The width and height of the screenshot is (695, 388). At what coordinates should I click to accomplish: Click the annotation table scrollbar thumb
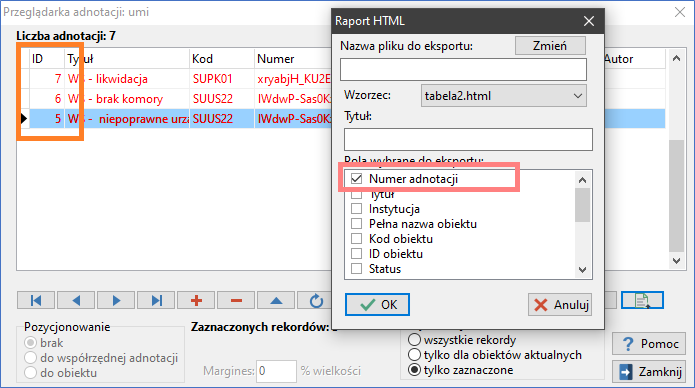click(x=676, y=196)
